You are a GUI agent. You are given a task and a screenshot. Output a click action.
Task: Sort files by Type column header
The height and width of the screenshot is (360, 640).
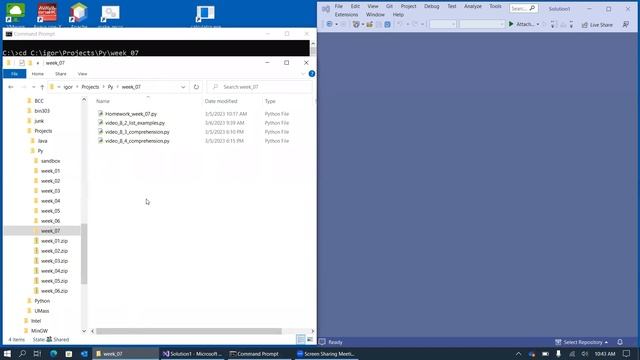(x=270, y=101)
